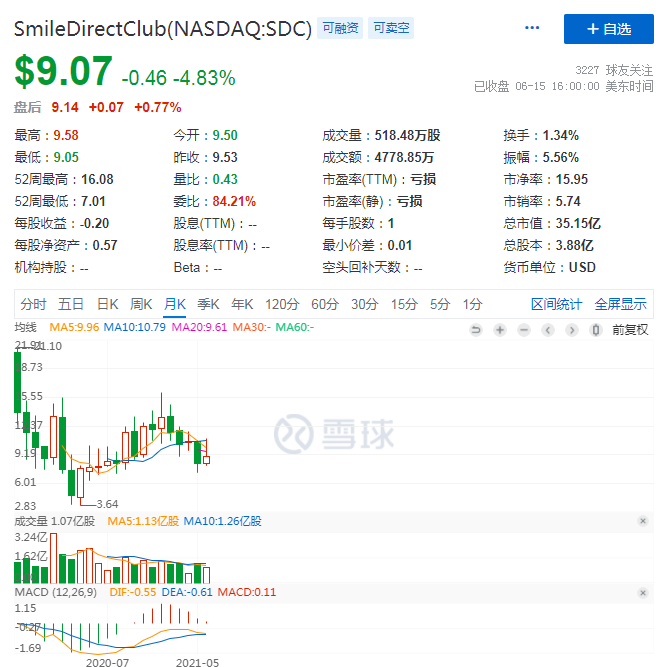Click the SmileDirectClub(NASDAQ:SDC) title
The width and height of the screenshot is (664, 667).
tap(163, 29)
